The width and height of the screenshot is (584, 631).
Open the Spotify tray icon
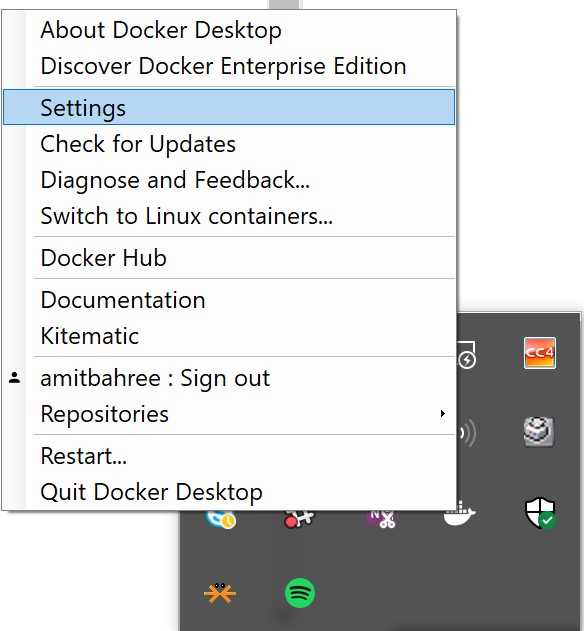(300, 593)
